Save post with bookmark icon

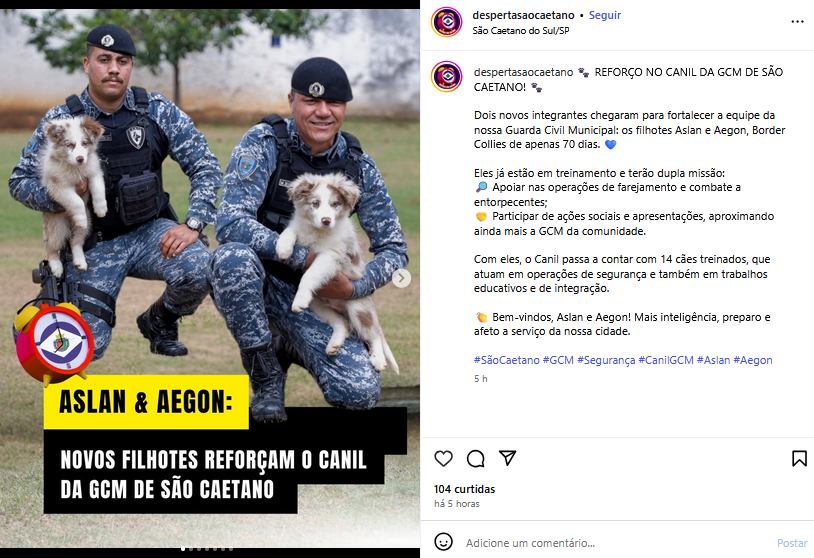coord(799,458)
